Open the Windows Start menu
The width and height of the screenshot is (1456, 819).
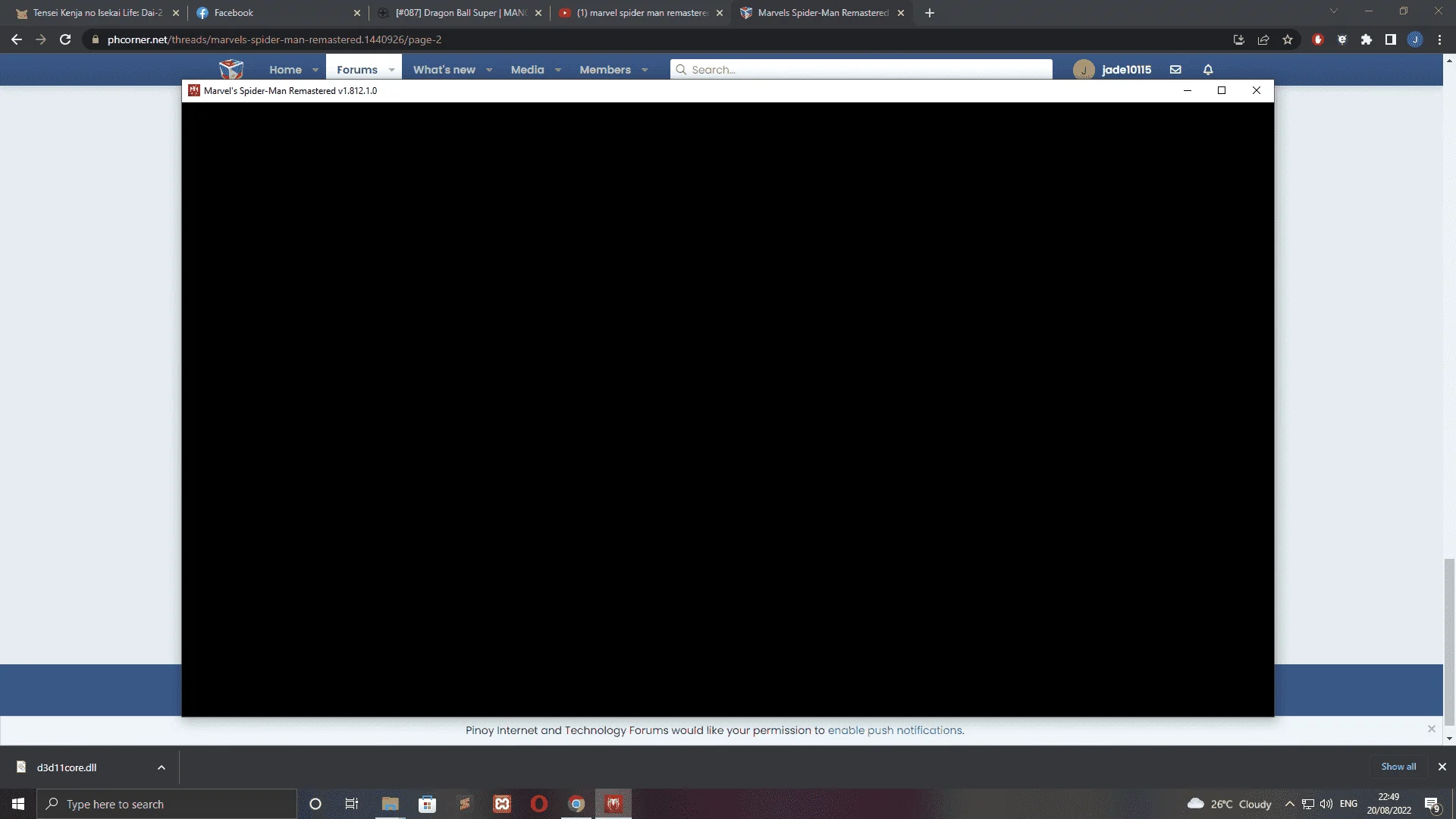[x=18, y=804]
